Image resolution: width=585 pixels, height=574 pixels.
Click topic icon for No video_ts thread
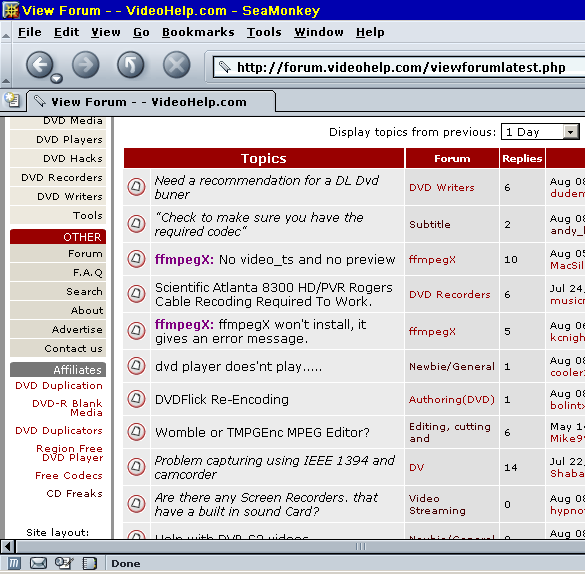coord(137,259)
